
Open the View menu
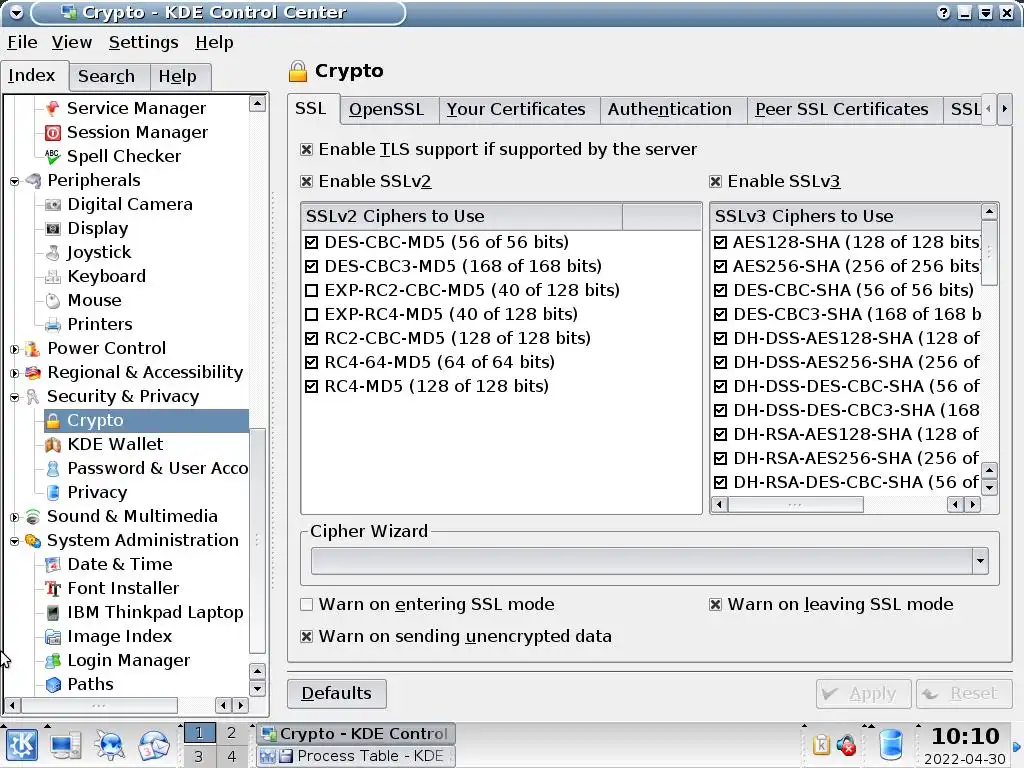click(x=72, y=42)
